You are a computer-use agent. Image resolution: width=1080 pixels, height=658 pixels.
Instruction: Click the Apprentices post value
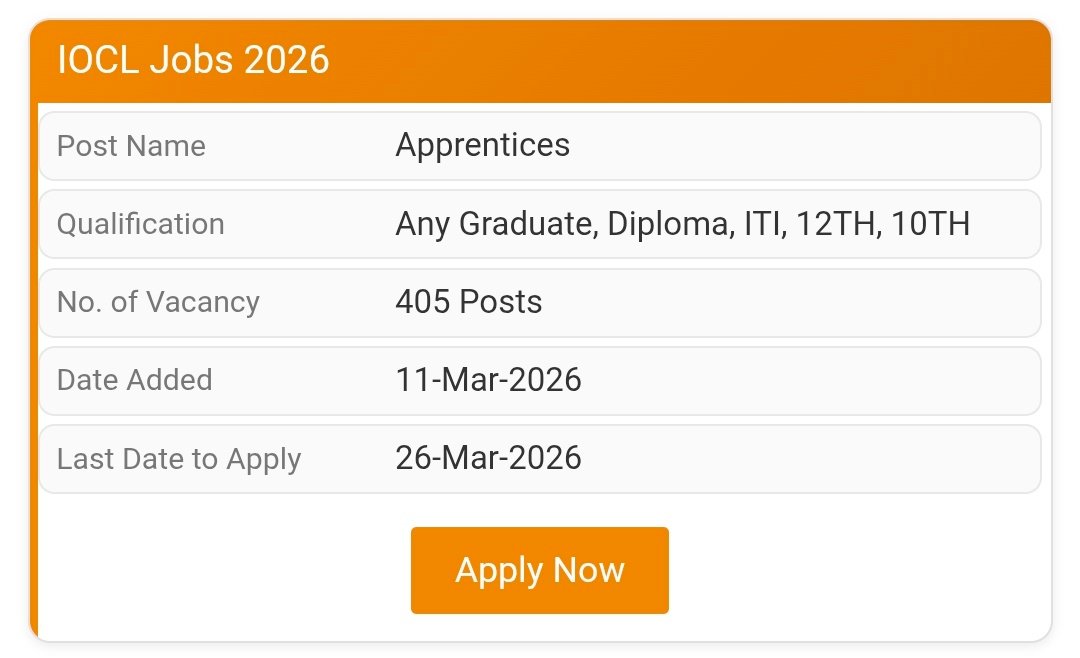482,145
